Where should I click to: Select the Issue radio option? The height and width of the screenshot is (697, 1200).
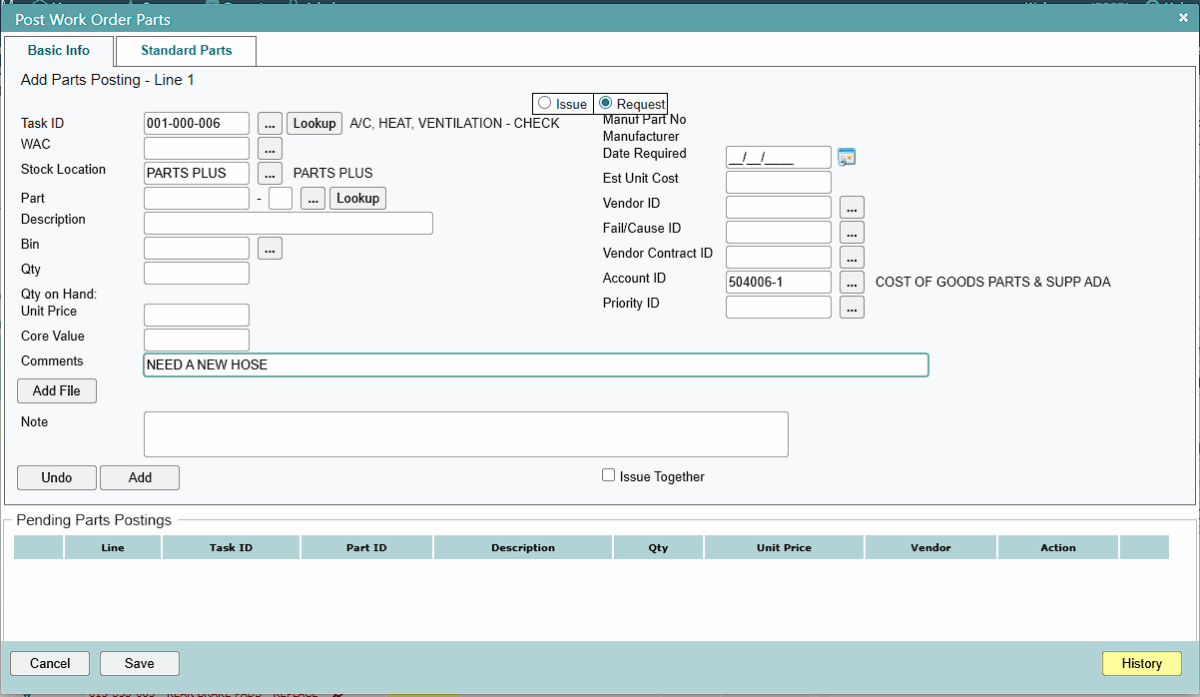[544, 103]
